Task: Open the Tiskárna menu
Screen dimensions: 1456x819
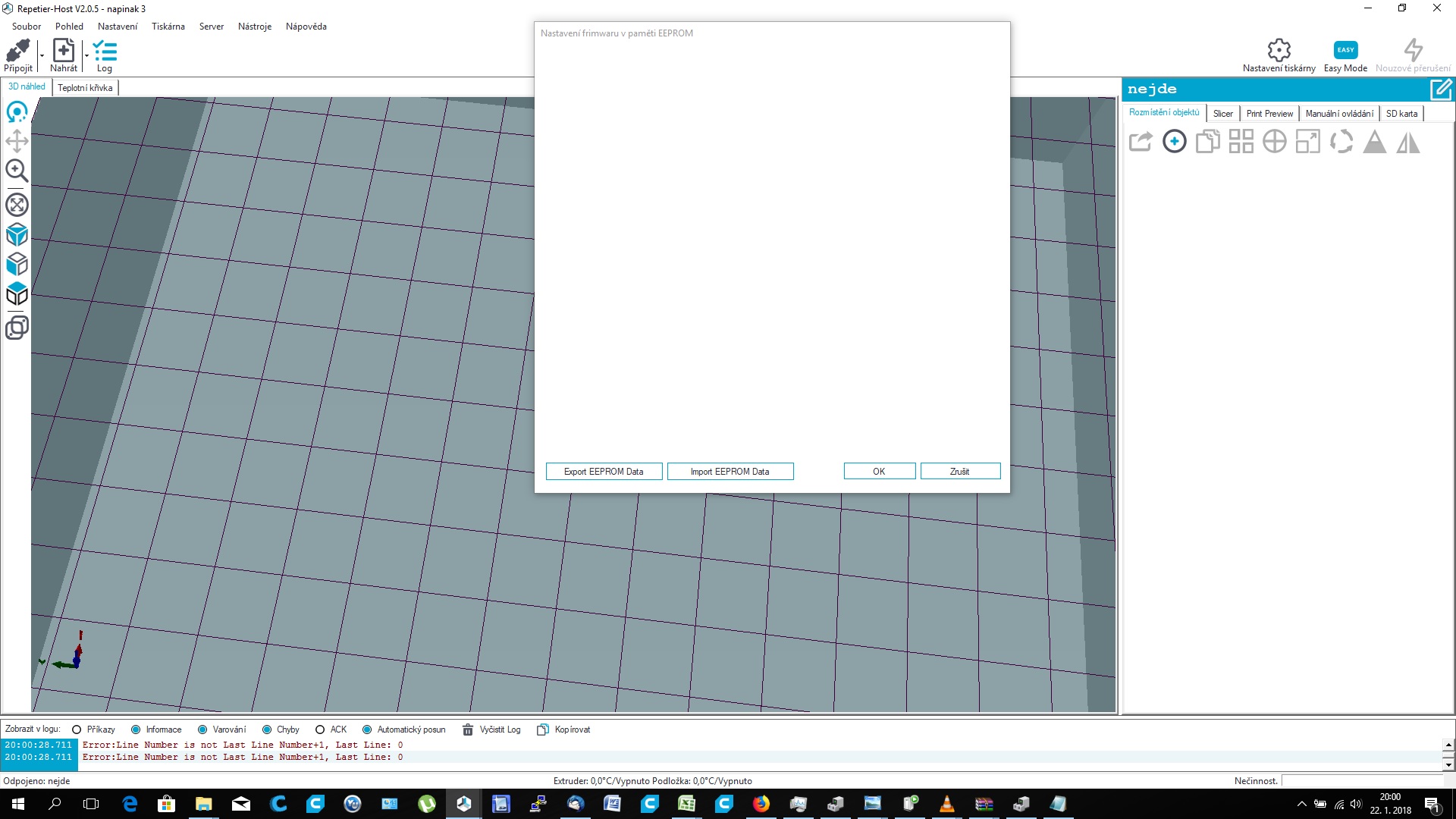Action: pyautogui.click(x=168, y=27)
